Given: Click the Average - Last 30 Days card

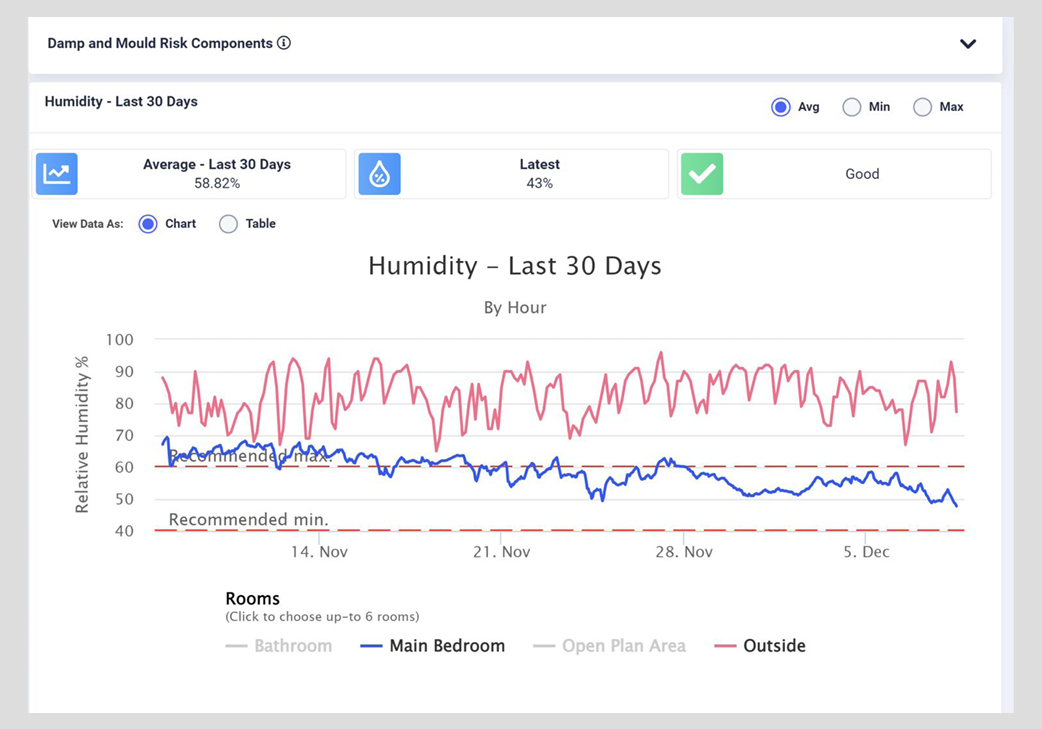Looking at the screenshot, I should (x=216, y=174).
